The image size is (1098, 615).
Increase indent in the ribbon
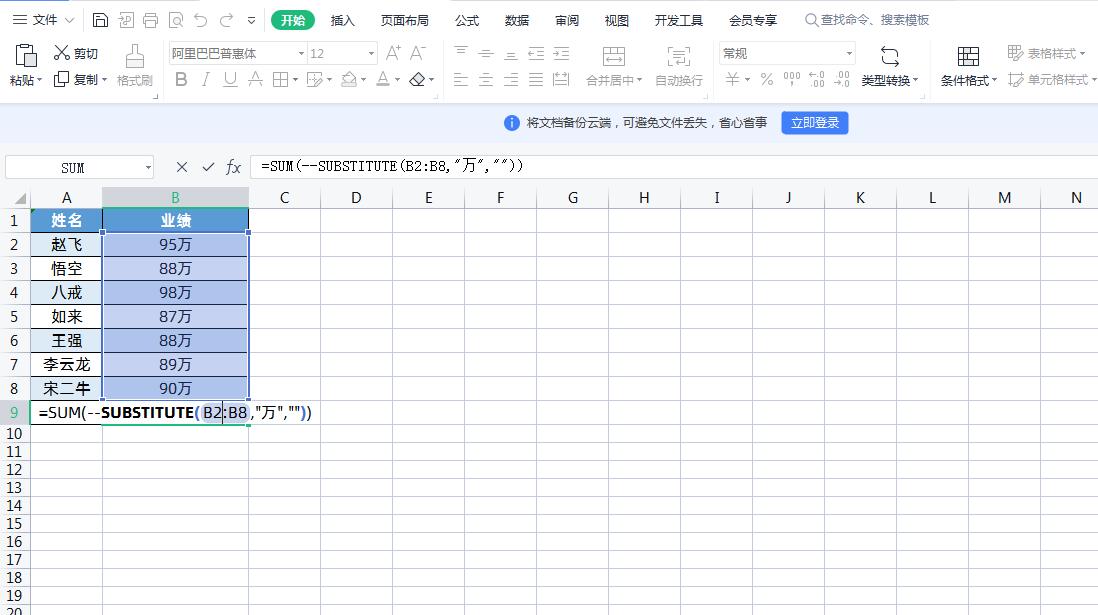(x=562, y=53)
